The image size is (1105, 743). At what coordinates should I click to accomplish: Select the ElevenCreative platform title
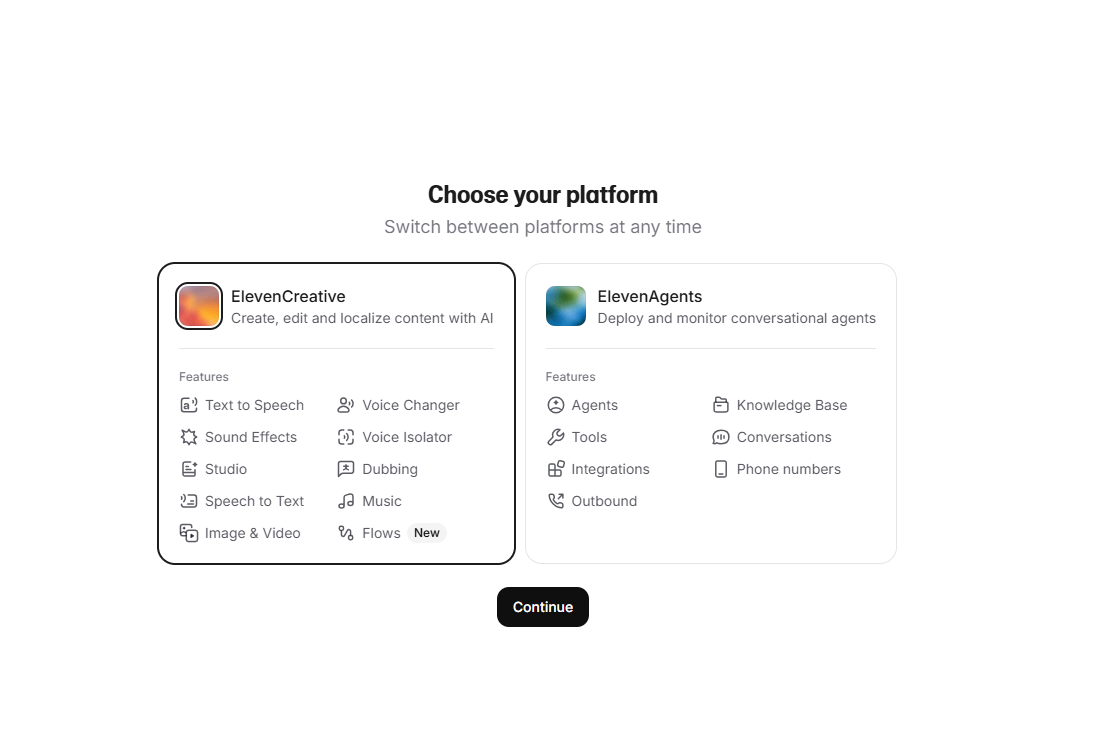point(288,296)
